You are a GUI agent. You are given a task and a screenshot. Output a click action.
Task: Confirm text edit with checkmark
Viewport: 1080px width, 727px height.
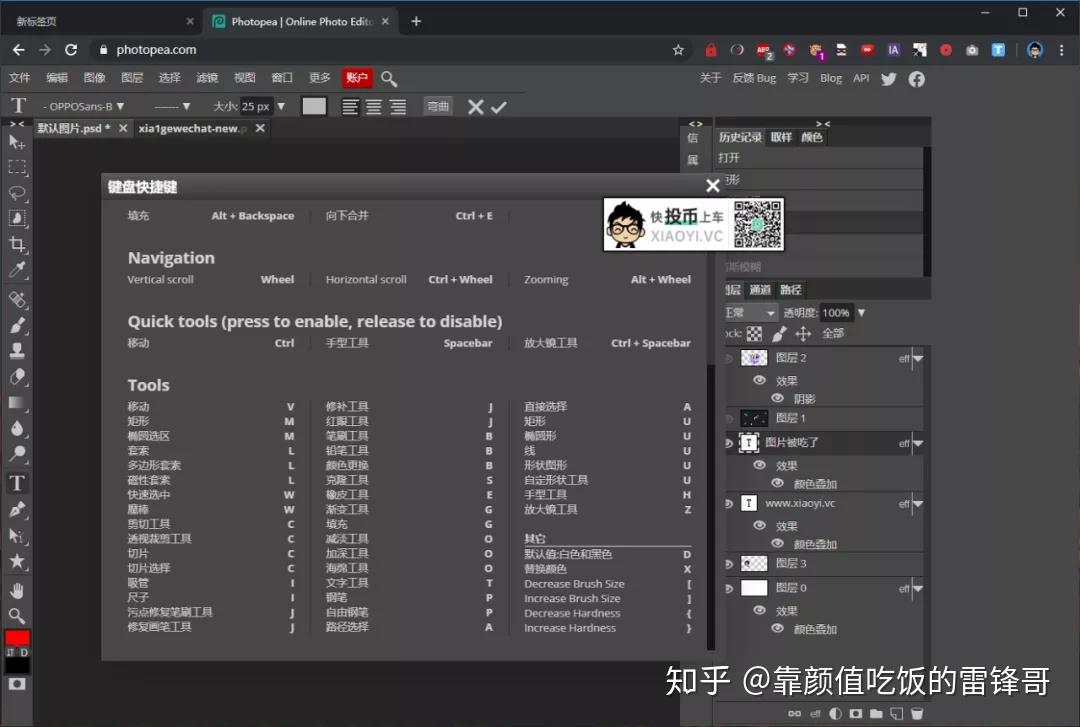point(499,107)
